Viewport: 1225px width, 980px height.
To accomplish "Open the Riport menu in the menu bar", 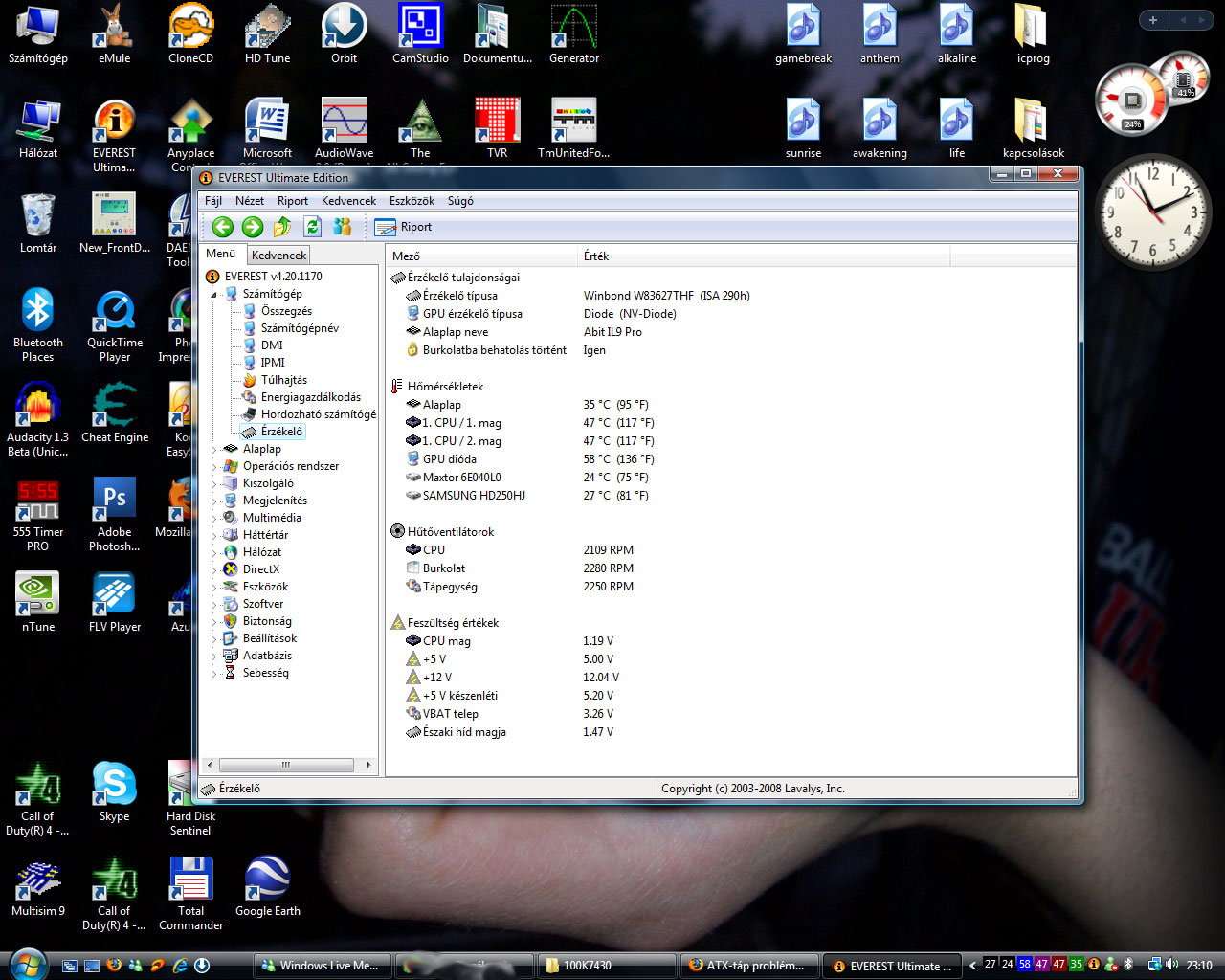I will click(293, 201).
